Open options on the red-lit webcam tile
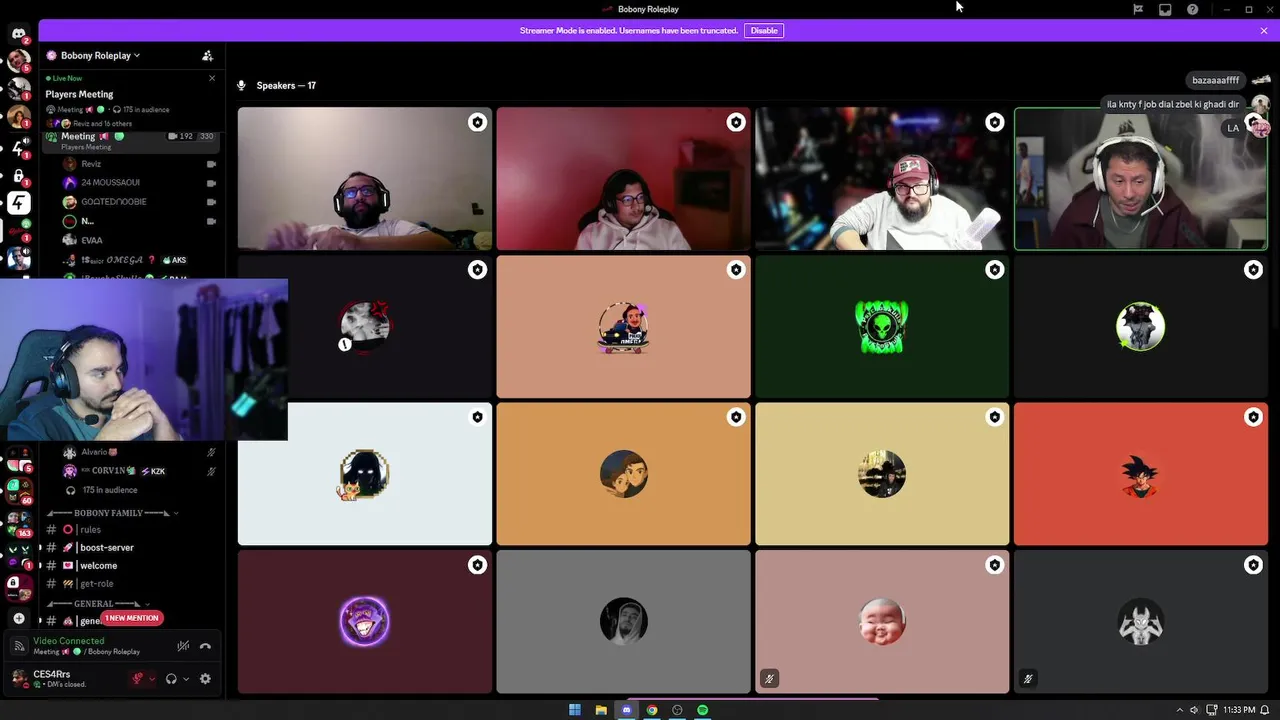The image size is (1280, 720). [736, 122]
